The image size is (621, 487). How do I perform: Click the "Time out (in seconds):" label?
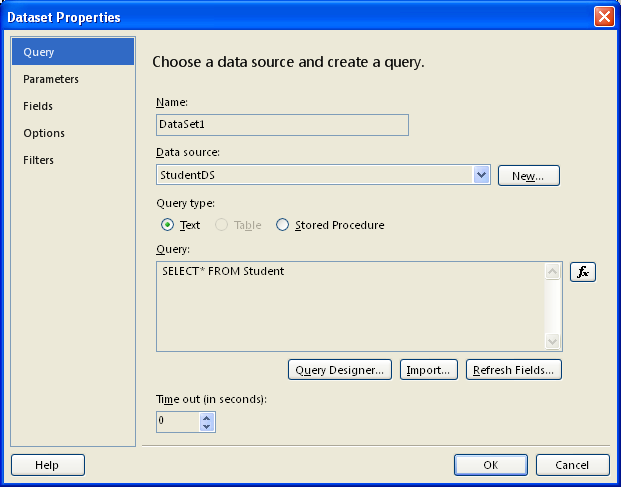[x=211, y=399]
